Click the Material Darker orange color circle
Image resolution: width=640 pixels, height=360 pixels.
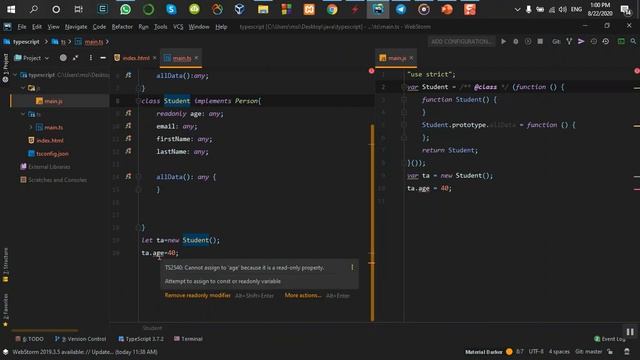(x=509, y=351)
